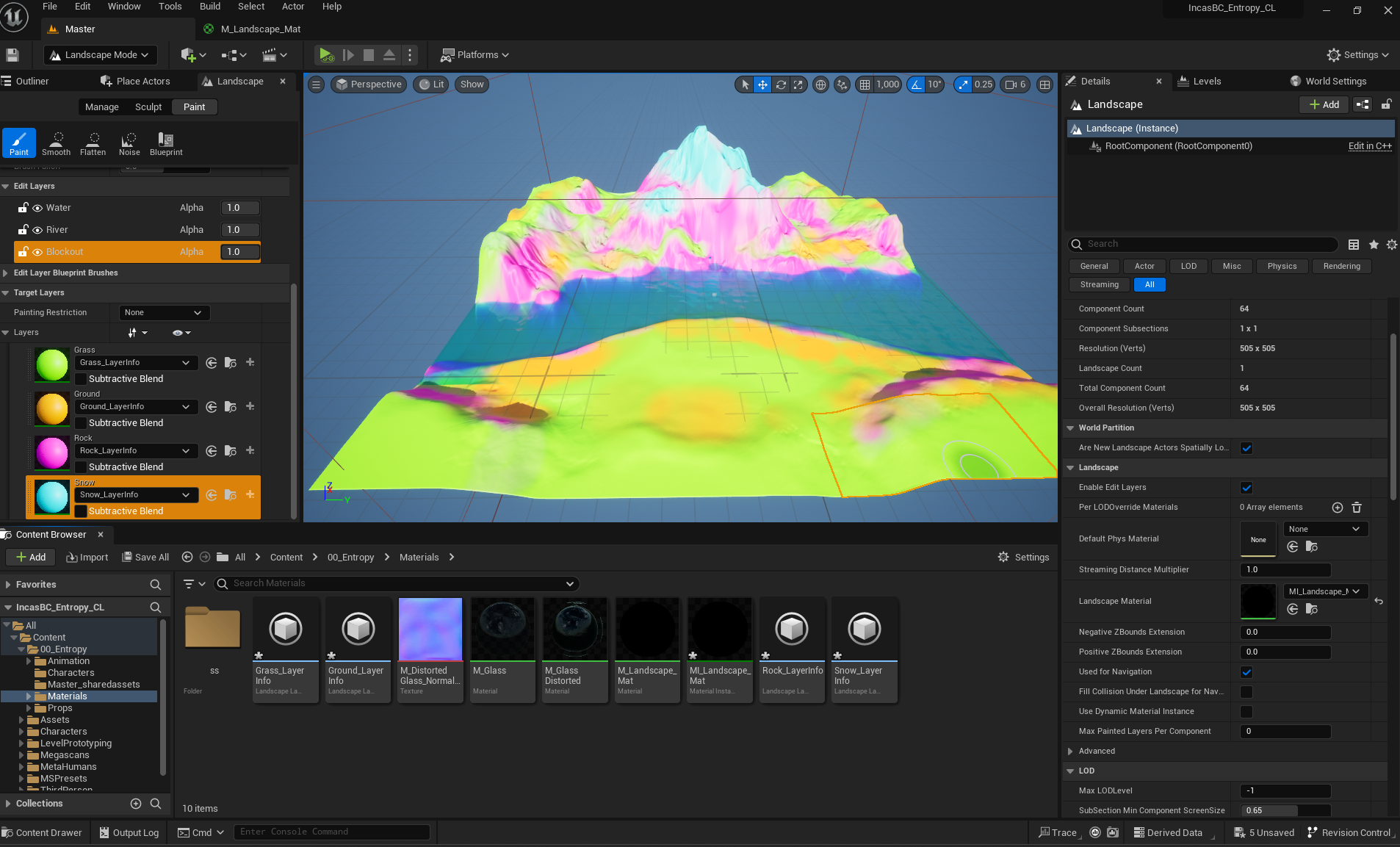Activate the scale gizmo tool in viewport
1400x847 pixels.
tap(798, 84)
